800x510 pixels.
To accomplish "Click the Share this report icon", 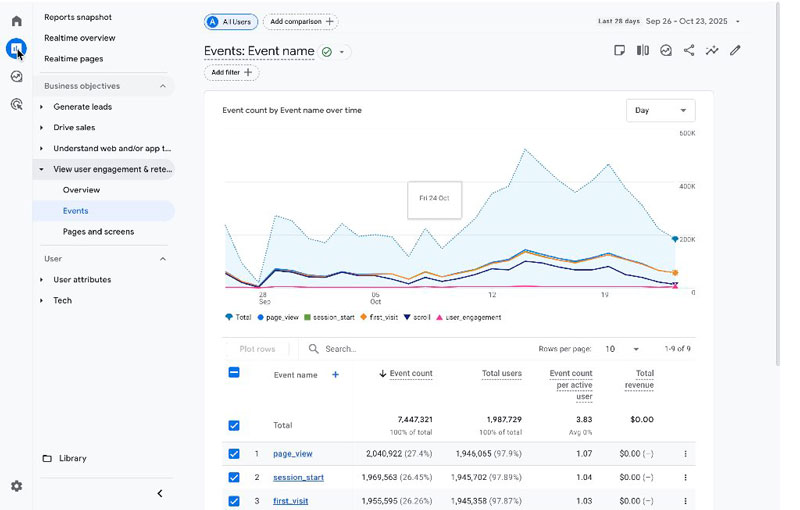I will click(689, 50).
